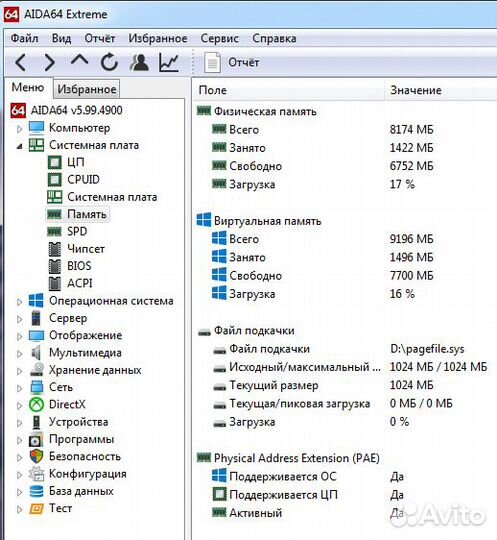
Task: Click the CPU chip icon beside ЦП
Action: click(x=54, y=162)
